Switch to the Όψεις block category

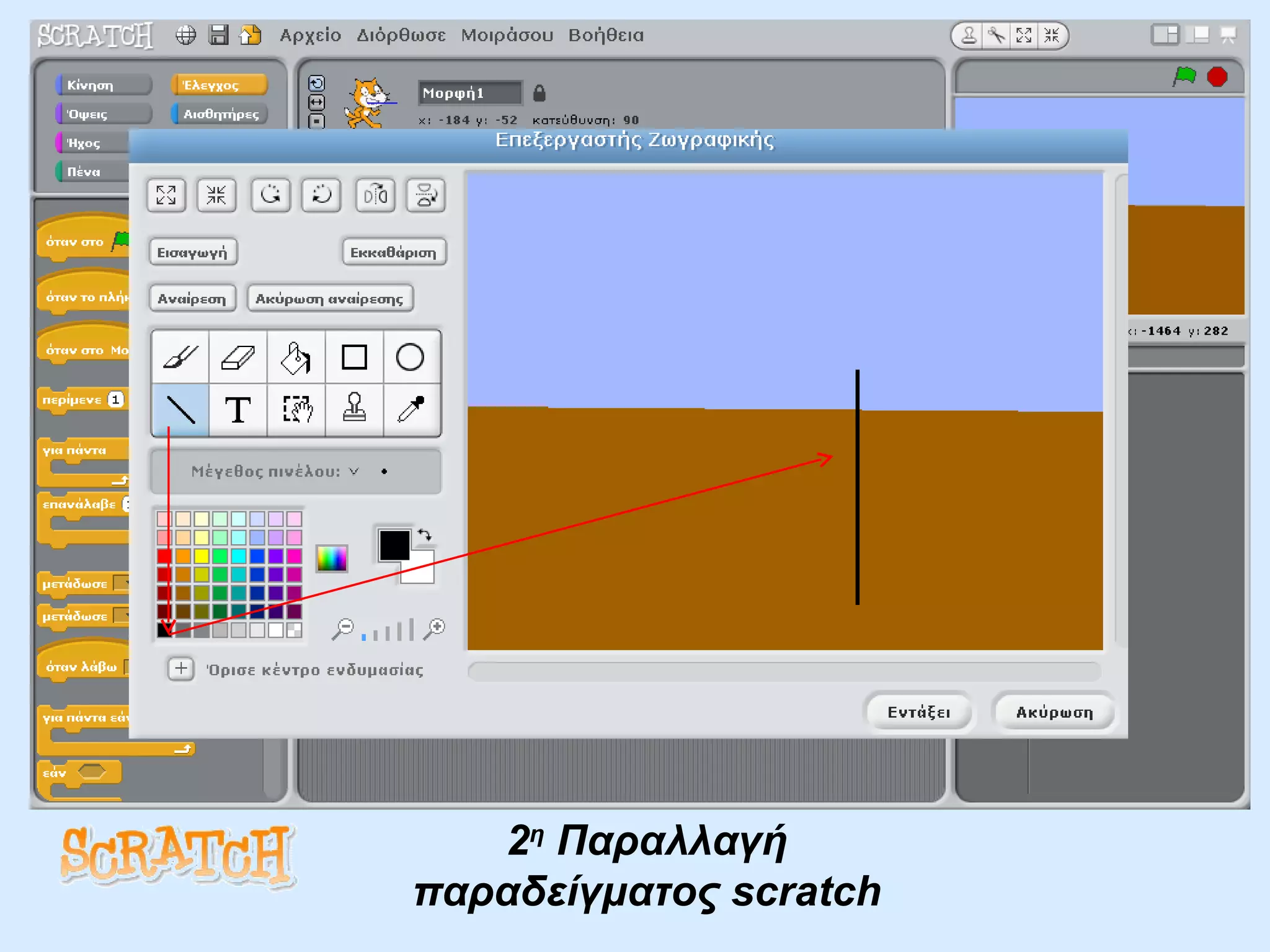[x=104, y=114]
